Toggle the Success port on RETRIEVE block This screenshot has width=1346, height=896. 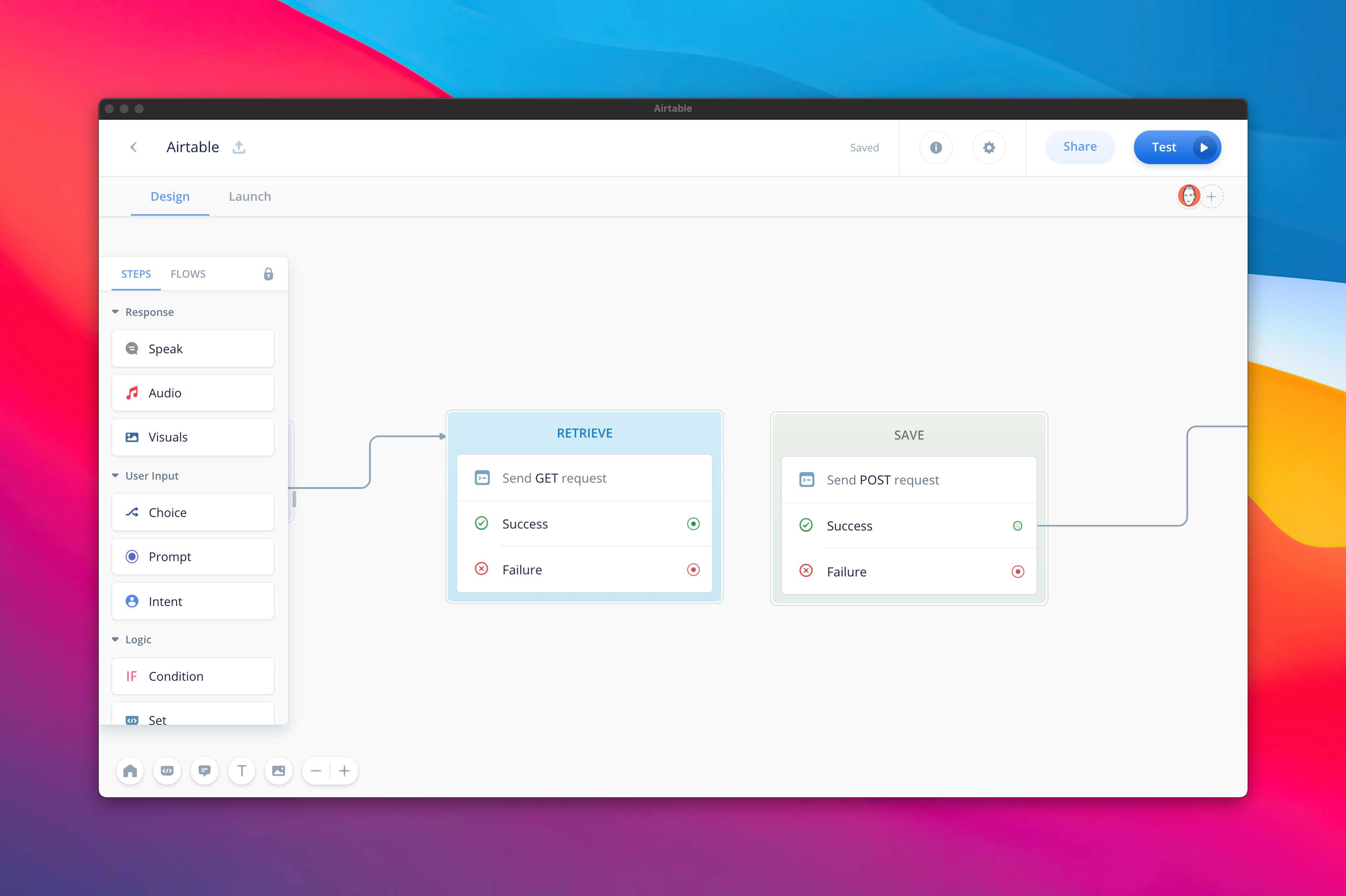693,523
